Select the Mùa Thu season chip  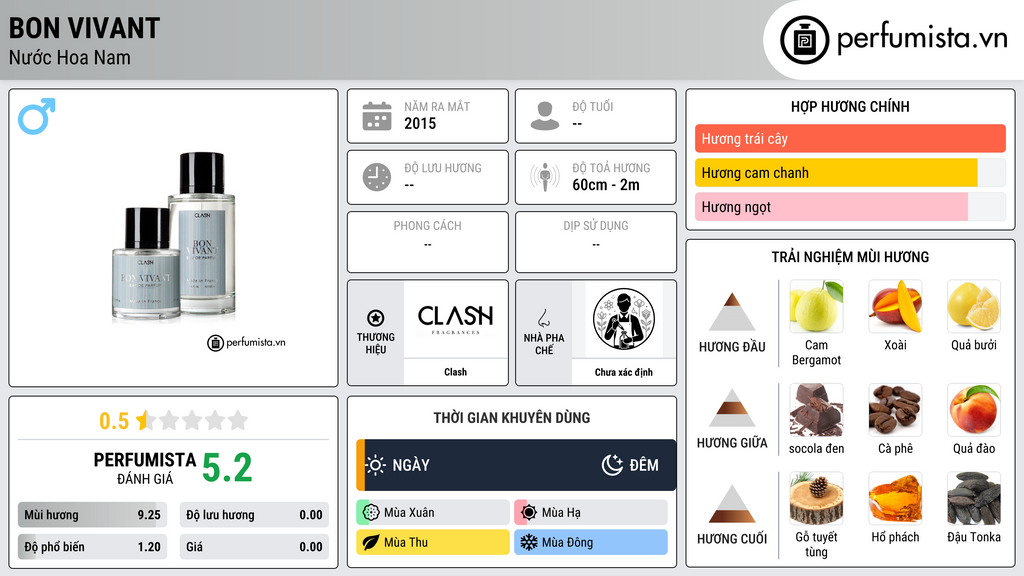tap(433, 542)
